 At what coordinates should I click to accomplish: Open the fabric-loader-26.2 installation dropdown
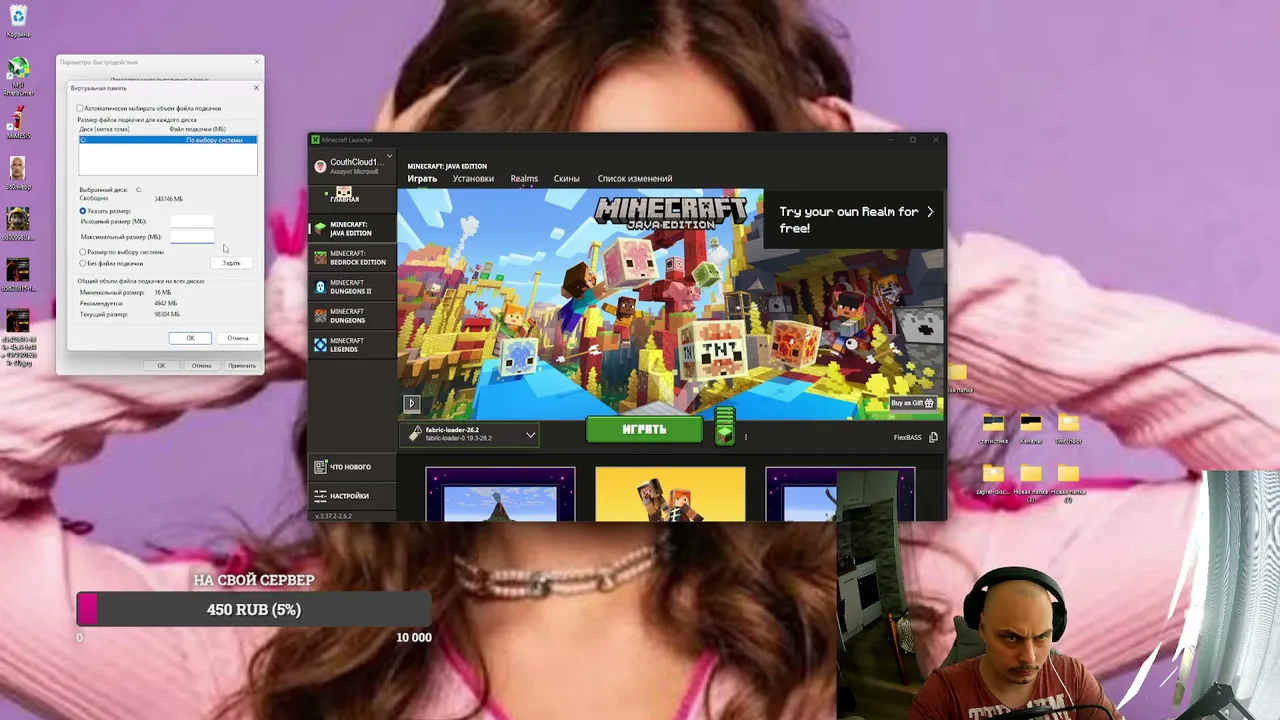coord(471,434)
